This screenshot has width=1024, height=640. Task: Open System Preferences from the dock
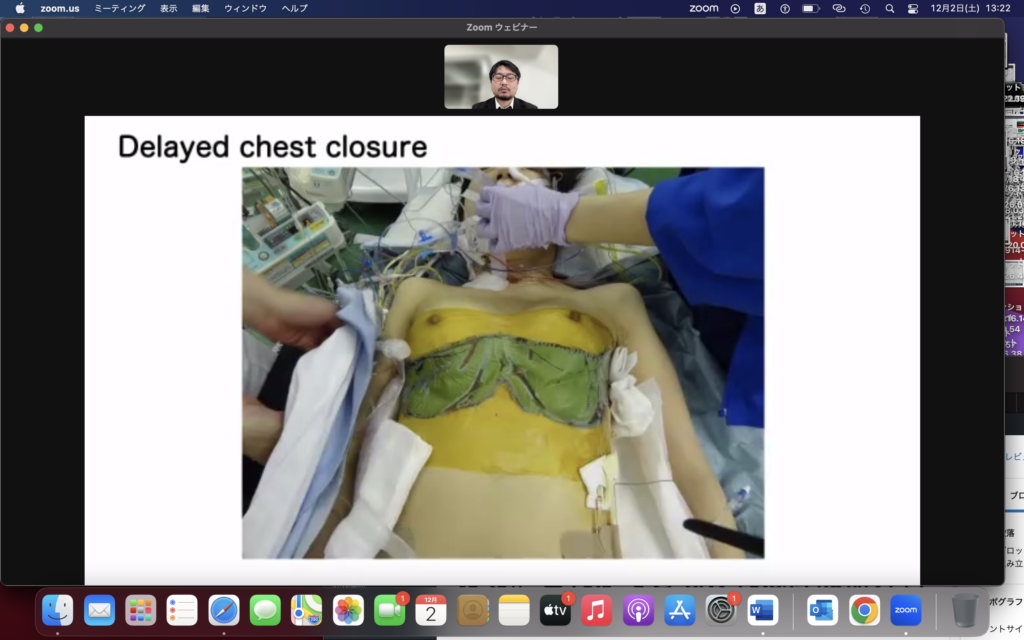tap(720, 609)
